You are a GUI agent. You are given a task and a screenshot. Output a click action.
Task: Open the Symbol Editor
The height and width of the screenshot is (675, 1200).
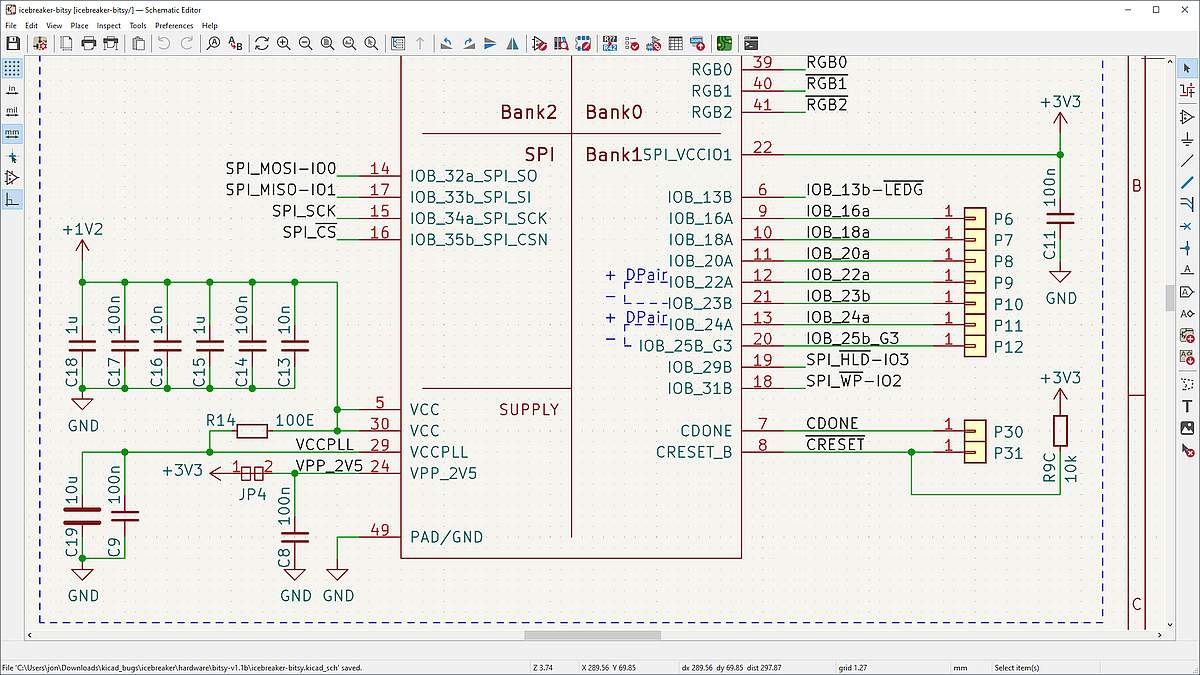tap(539, 44)
